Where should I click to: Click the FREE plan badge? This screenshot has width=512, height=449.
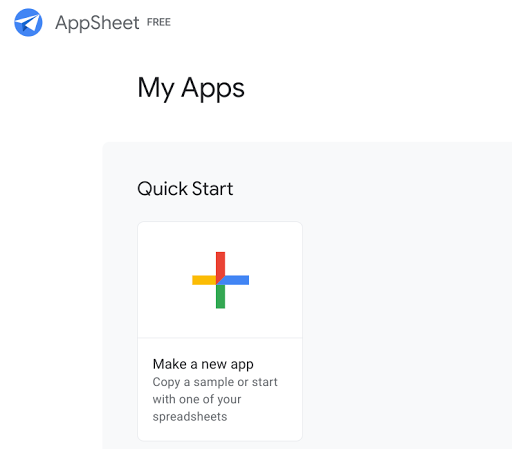point(159,22)
